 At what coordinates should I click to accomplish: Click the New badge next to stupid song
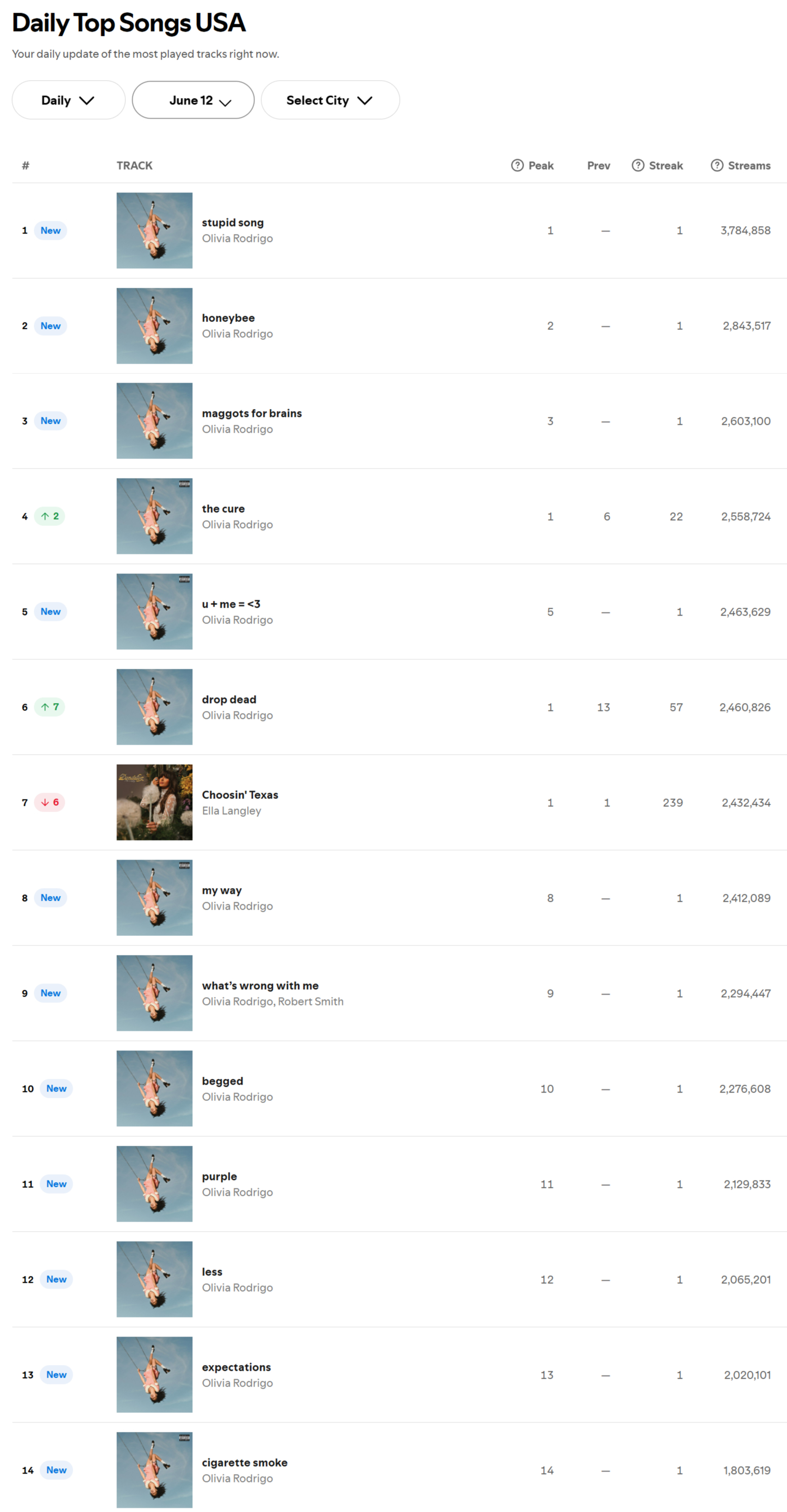(51, 231)
